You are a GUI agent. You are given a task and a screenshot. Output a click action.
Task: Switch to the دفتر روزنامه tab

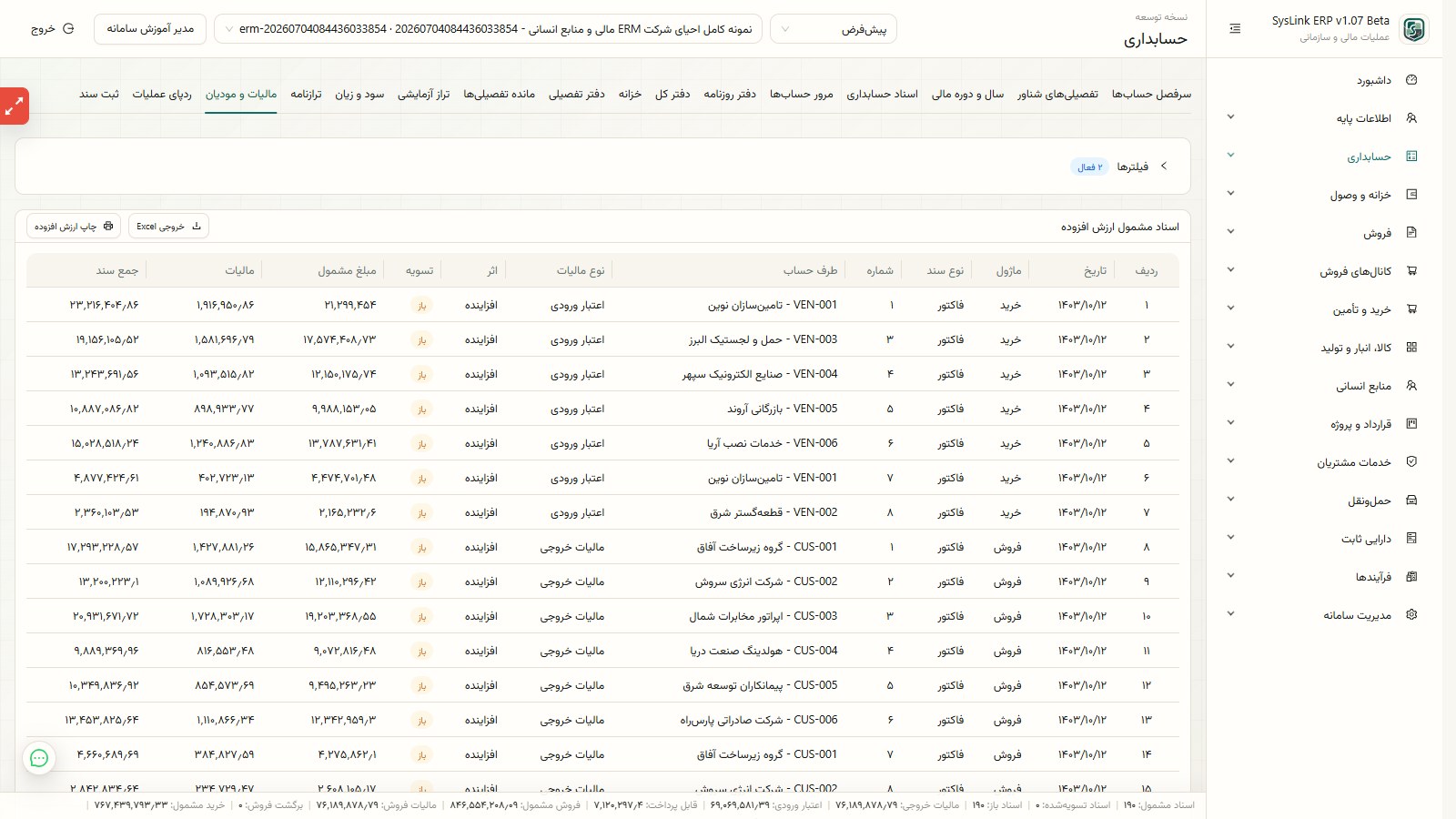pyautogui.click(x=730, y=94)
